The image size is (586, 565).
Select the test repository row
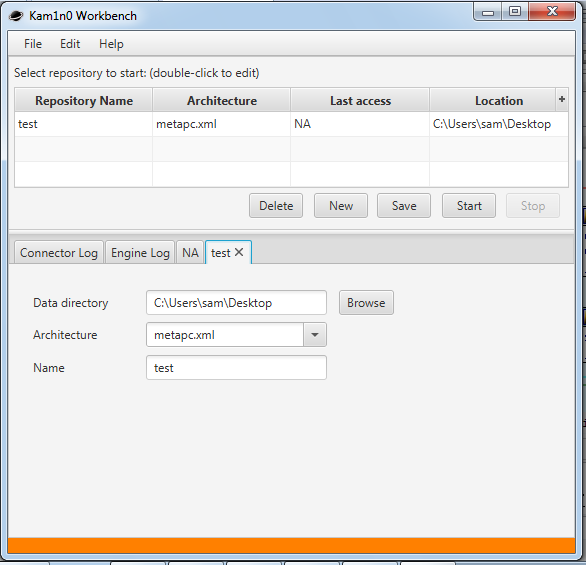click(291, 124)
